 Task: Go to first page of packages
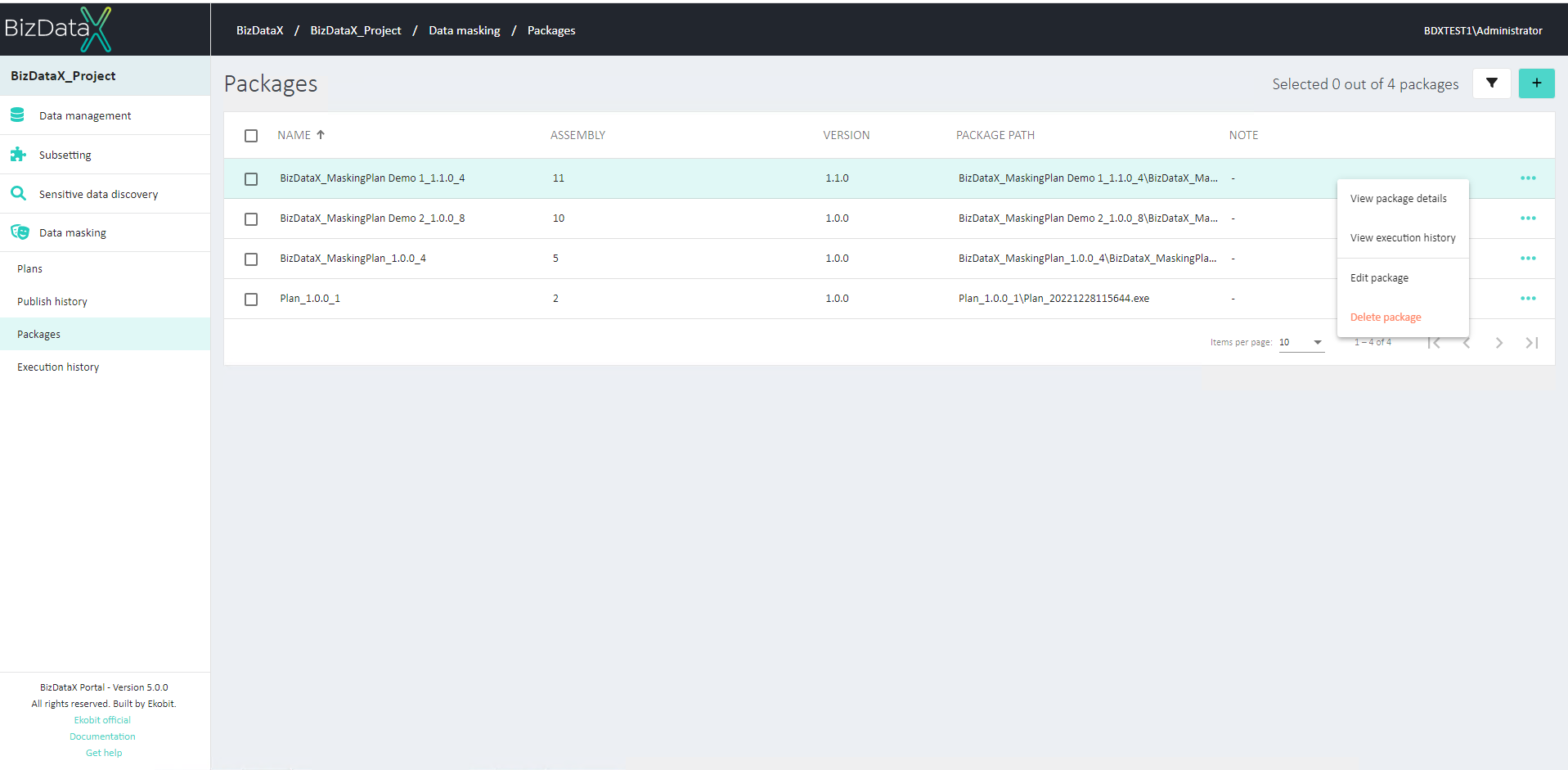click(x=1434, y=343)
